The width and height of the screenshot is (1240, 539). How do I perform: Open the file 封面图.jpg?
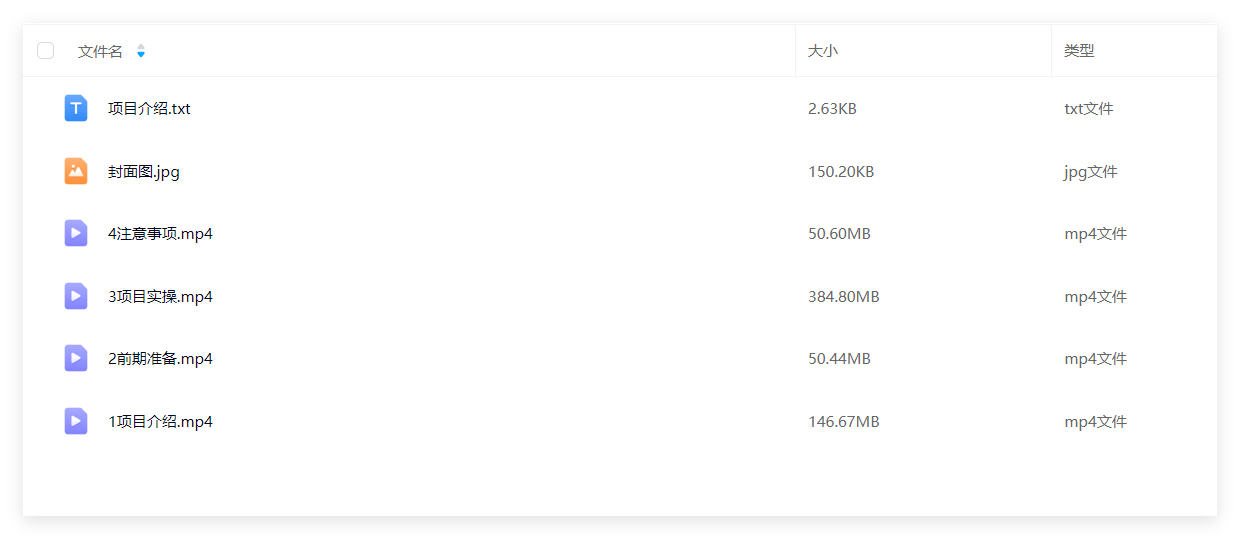click(144, 172)
